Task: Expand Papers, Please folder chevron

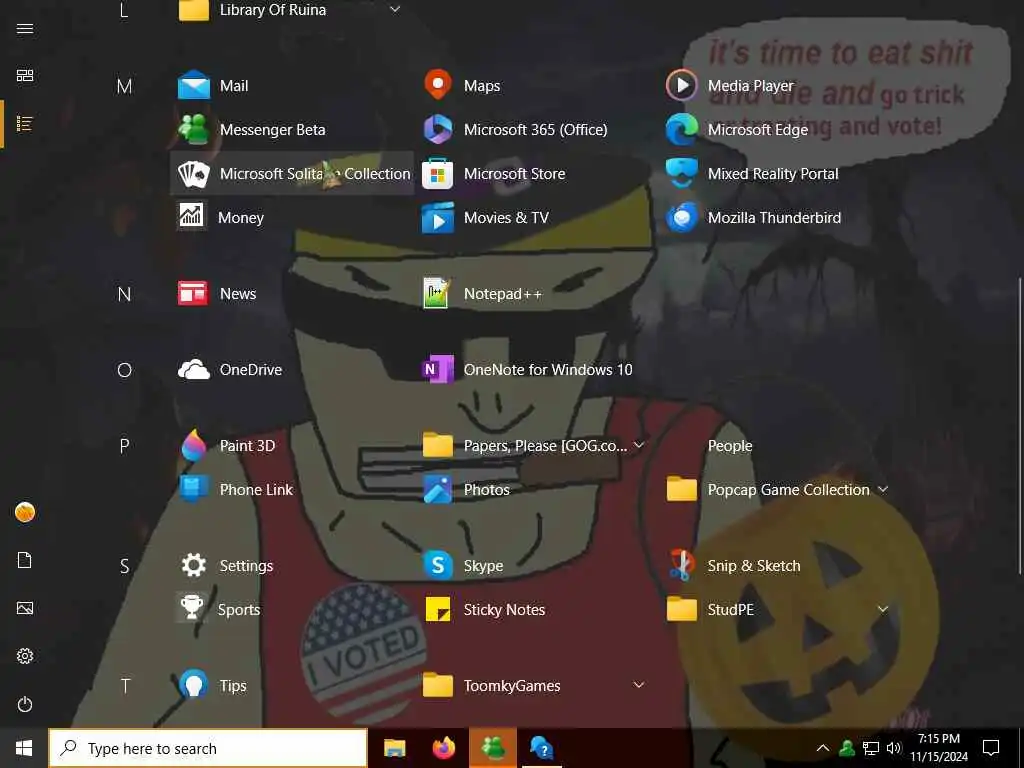Action: point(639,445)
